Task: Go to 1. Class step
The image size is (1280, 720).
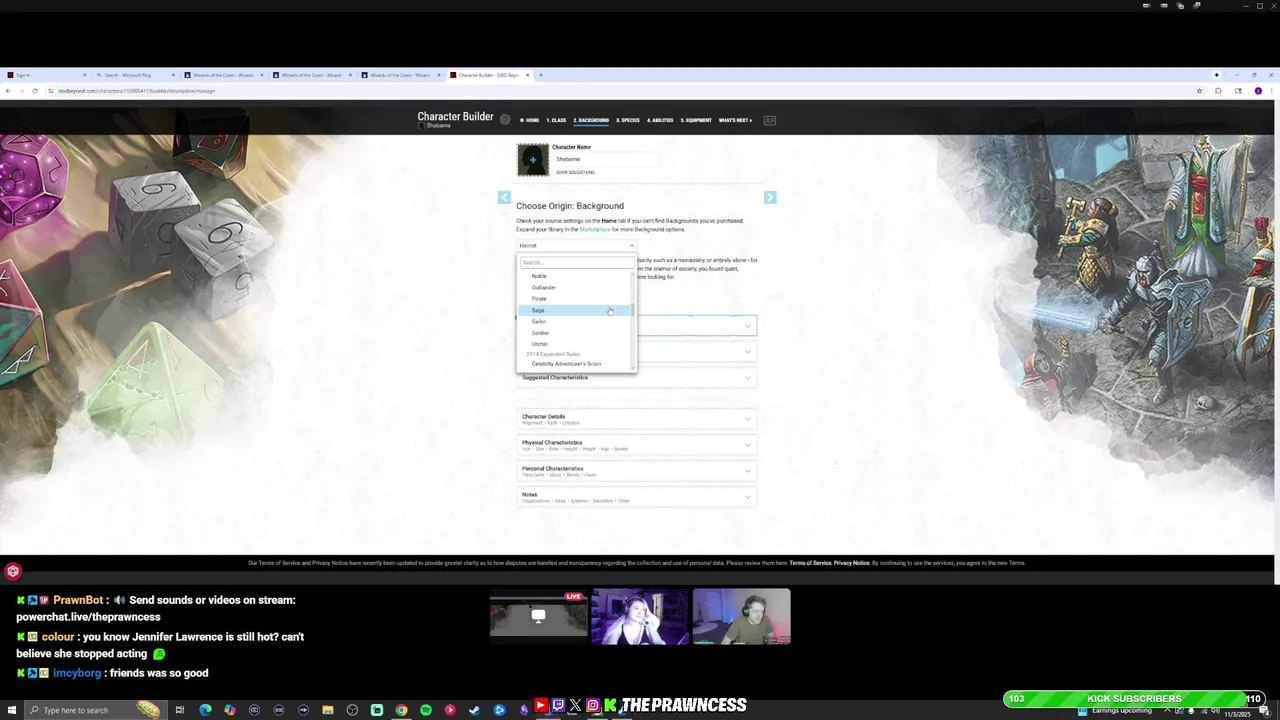Action: (556, 120)
